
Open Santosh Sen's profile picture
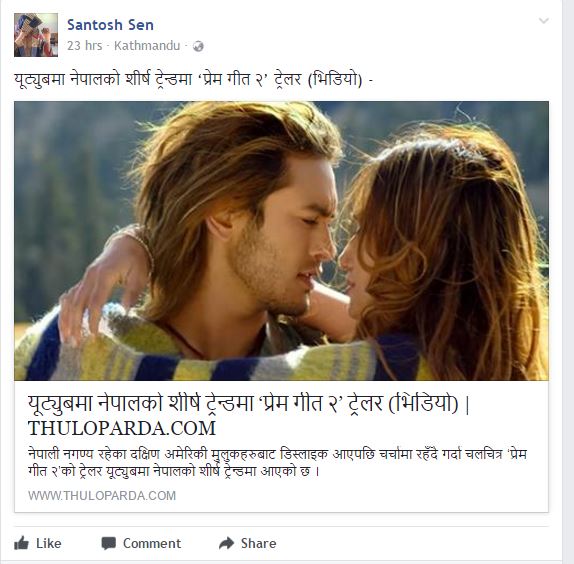pos(36,35)
